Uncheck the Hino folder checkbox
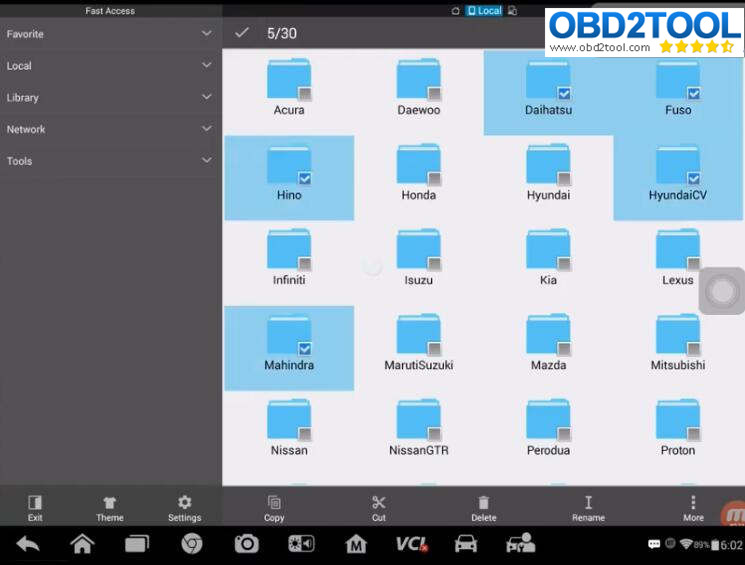Image resolution: width=745 pixels, height=565 pixels. (305, 179)
